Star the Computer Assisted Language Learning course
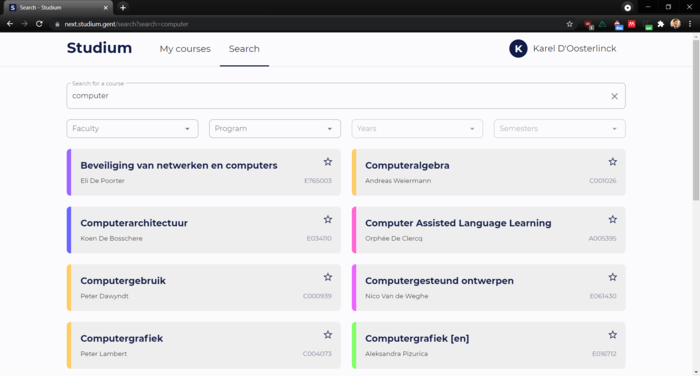Screen dimensions: 700x376 pyautogui.click(x=612, y=219)
